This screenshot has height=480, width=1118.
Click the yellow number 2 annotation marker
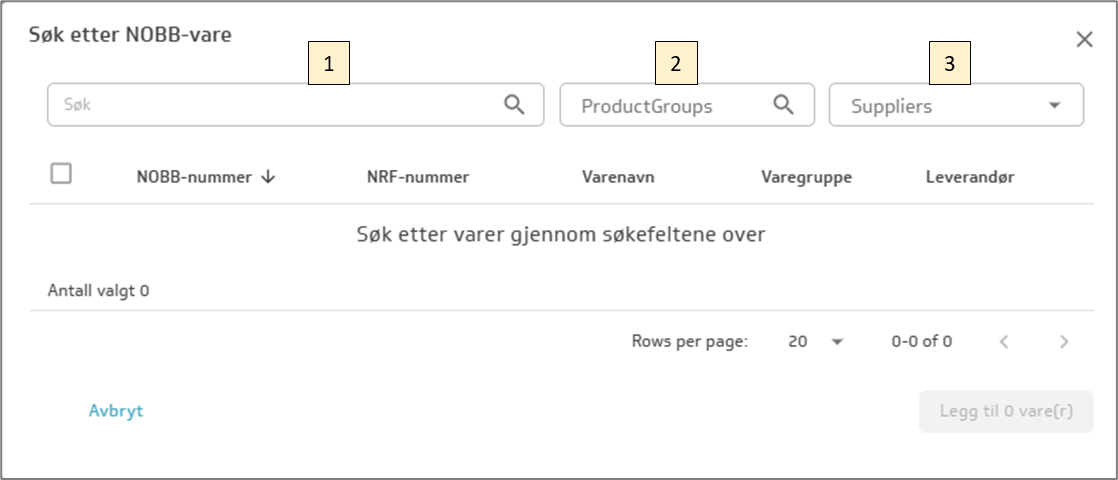point(676,64)
